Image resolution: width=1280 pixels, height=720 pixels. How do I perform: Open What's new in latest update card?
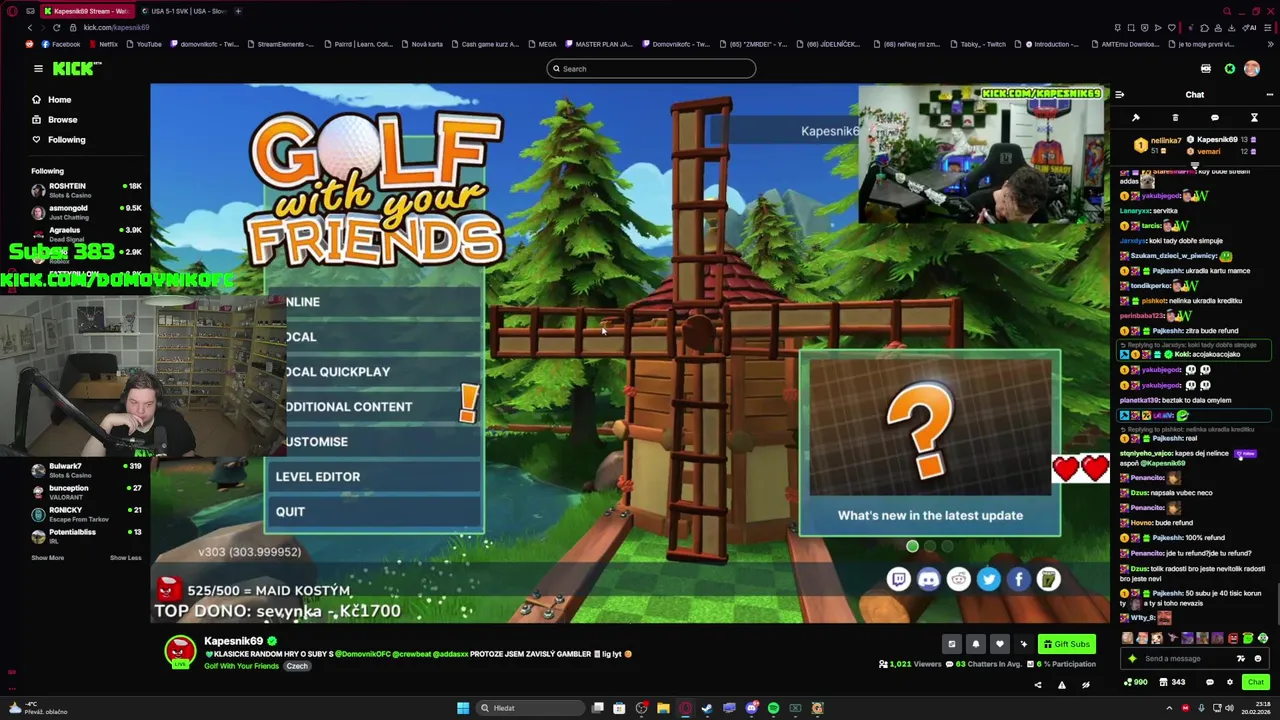pos(930,443)
